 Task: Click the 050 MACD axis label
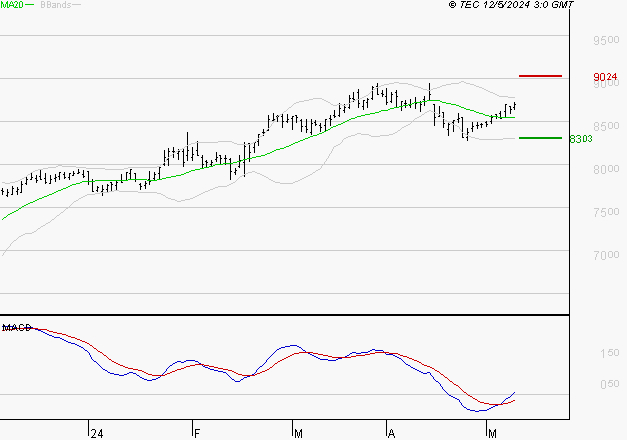(x=610, y=384)
